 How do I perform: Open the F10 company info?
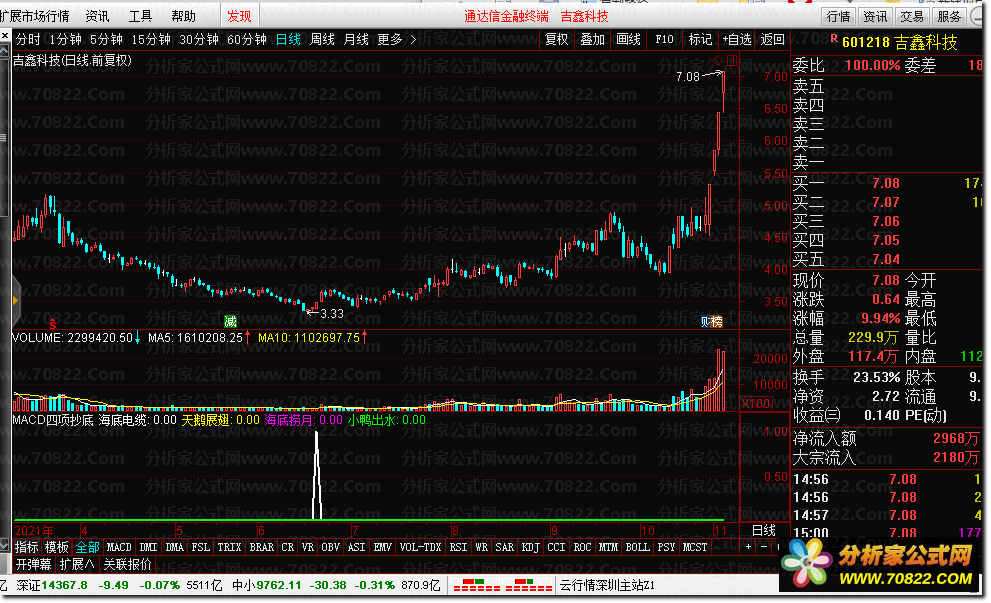coord(664,39)
